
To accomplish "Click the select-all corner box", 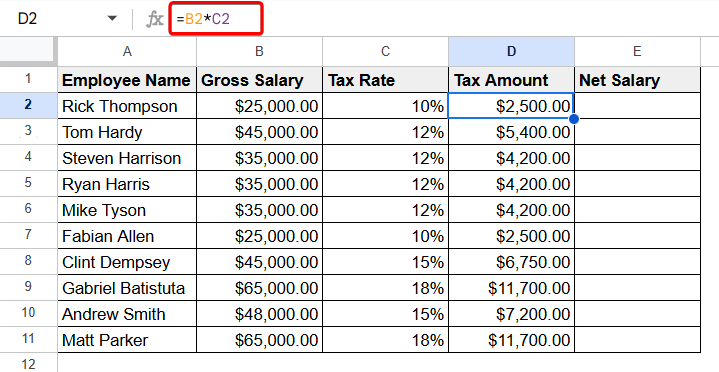I will [28, 51].
